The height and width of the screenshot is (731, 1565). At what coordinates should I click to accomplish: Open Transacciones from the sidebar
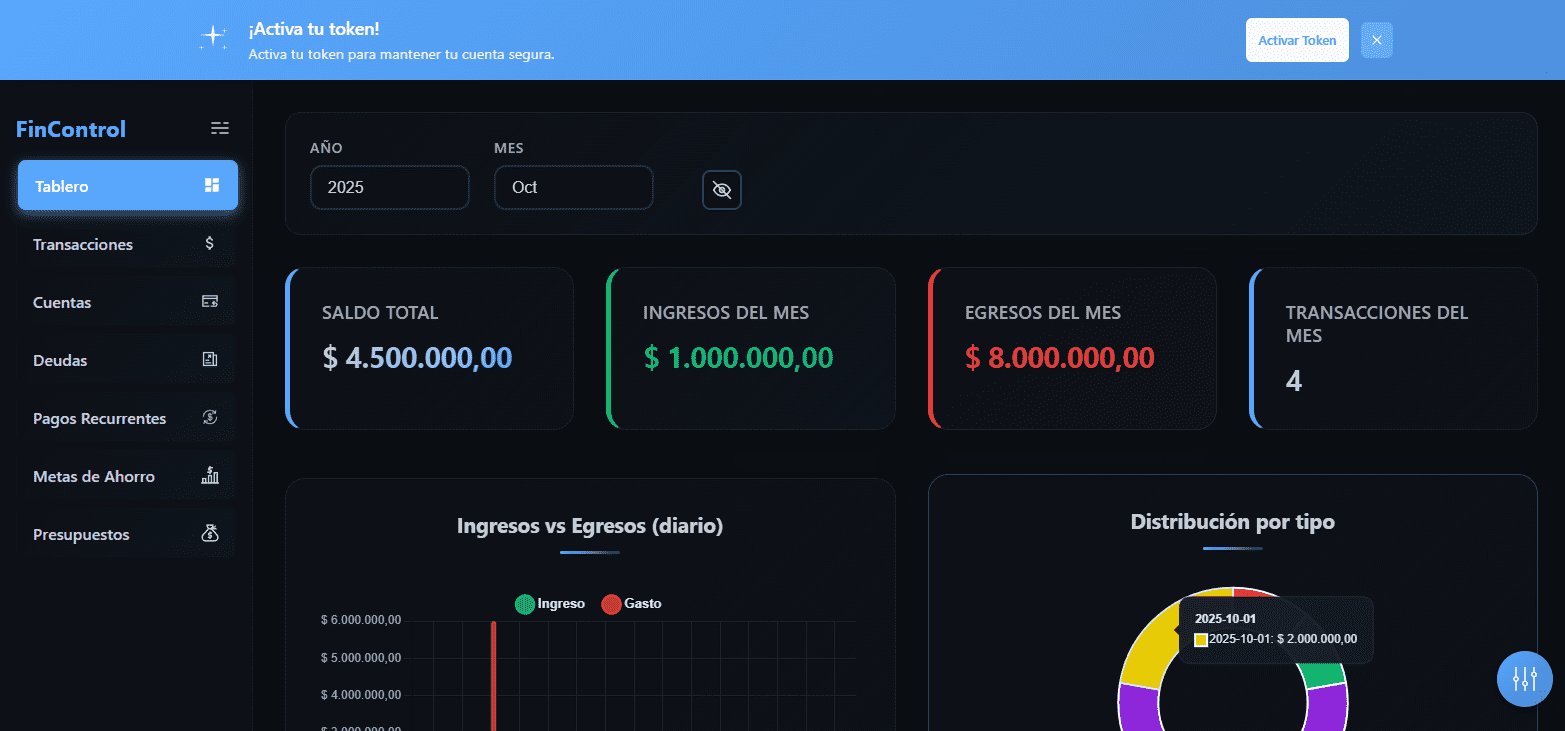tap(83, 243)
